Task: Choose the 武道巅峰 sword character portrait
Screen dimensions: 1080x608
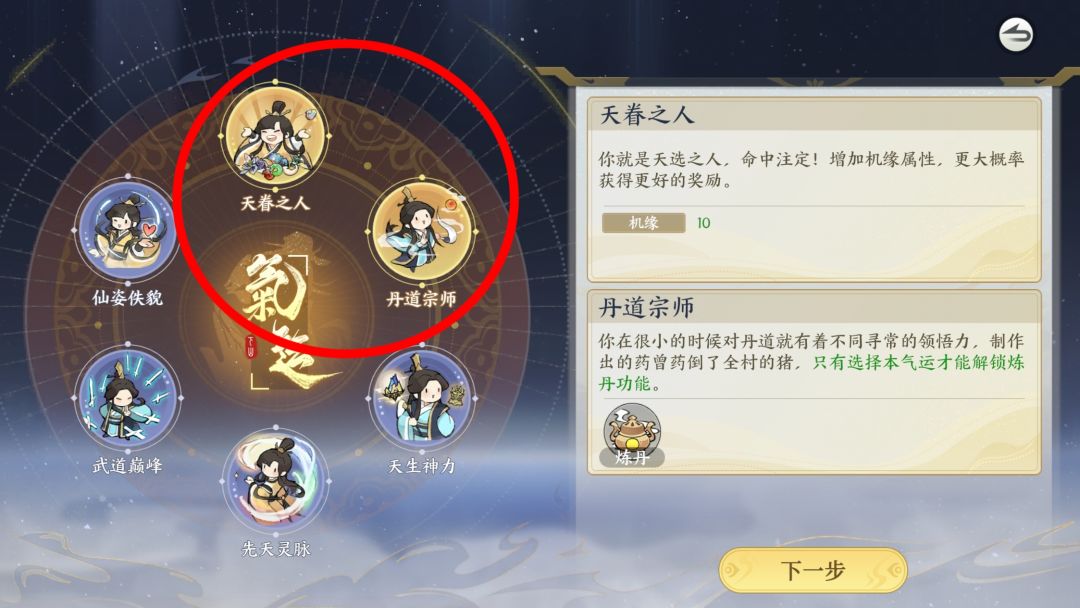Action: click(127, 398)
